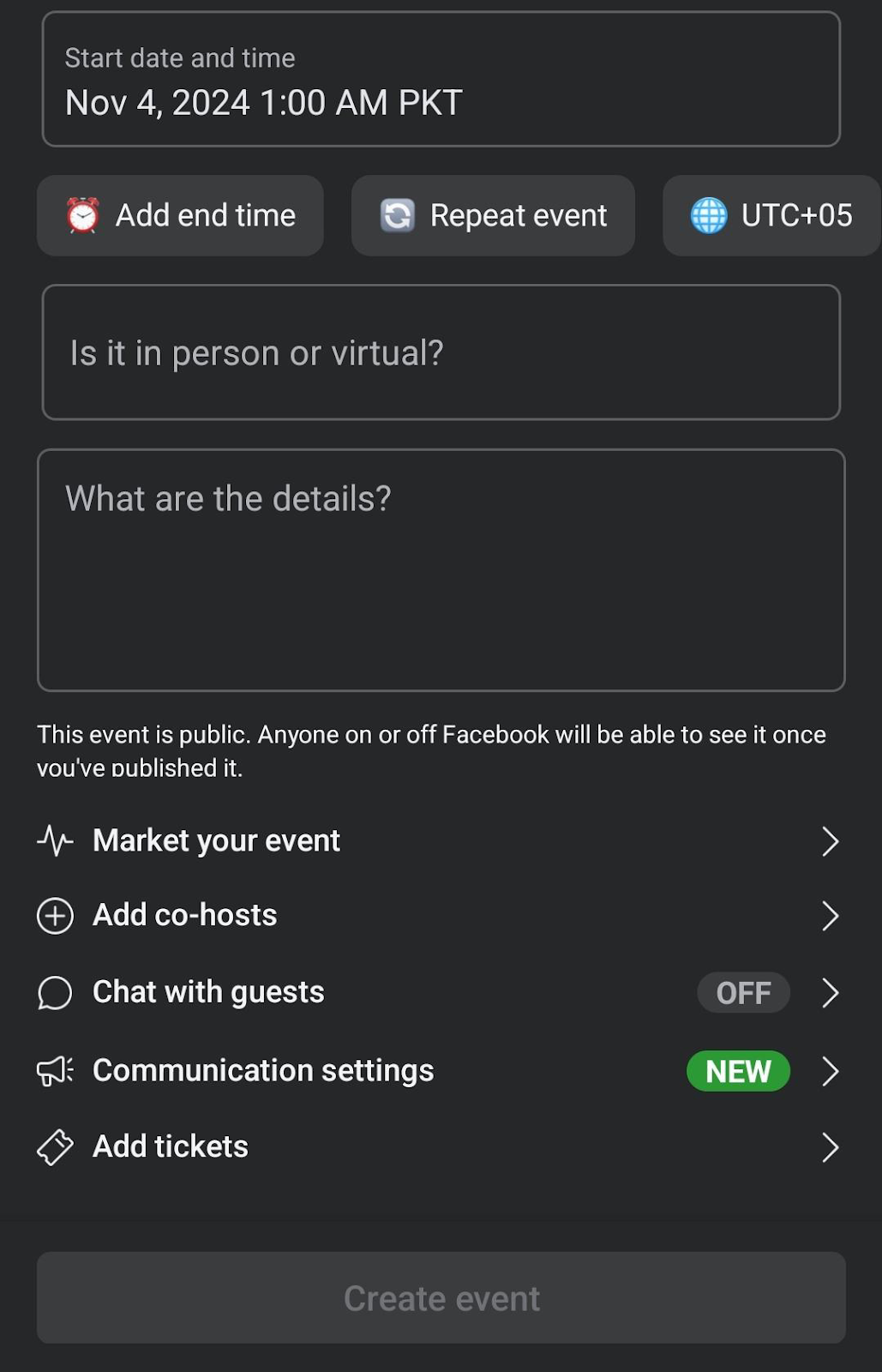Image resolution: width=882 pixels, height=1372 pixels.
Task: Tap the chat bubble icon
Action: click(x=55, y=992)
